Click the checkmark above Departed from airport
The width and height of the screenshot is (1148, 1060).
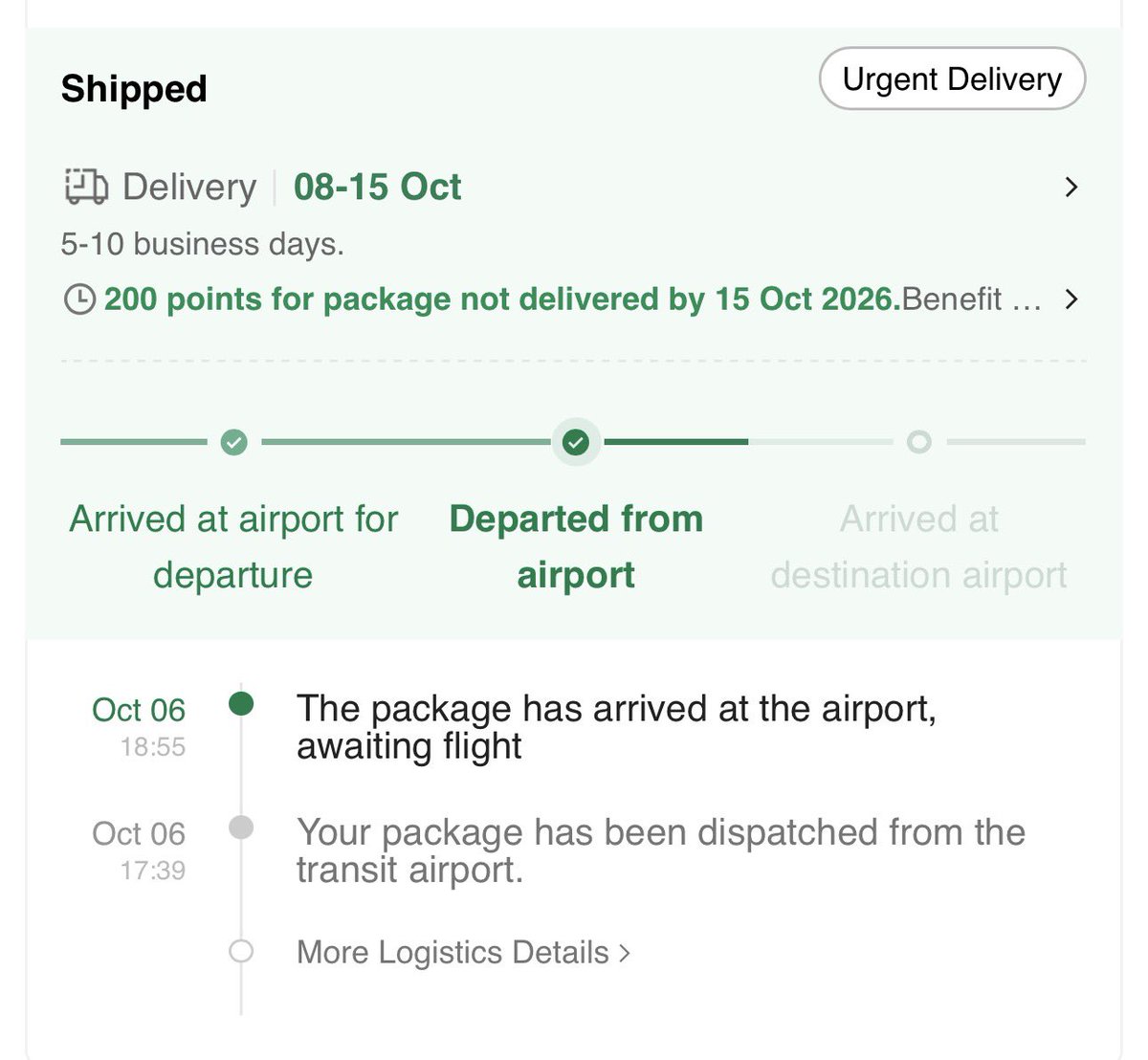click(x=576, y=442)
